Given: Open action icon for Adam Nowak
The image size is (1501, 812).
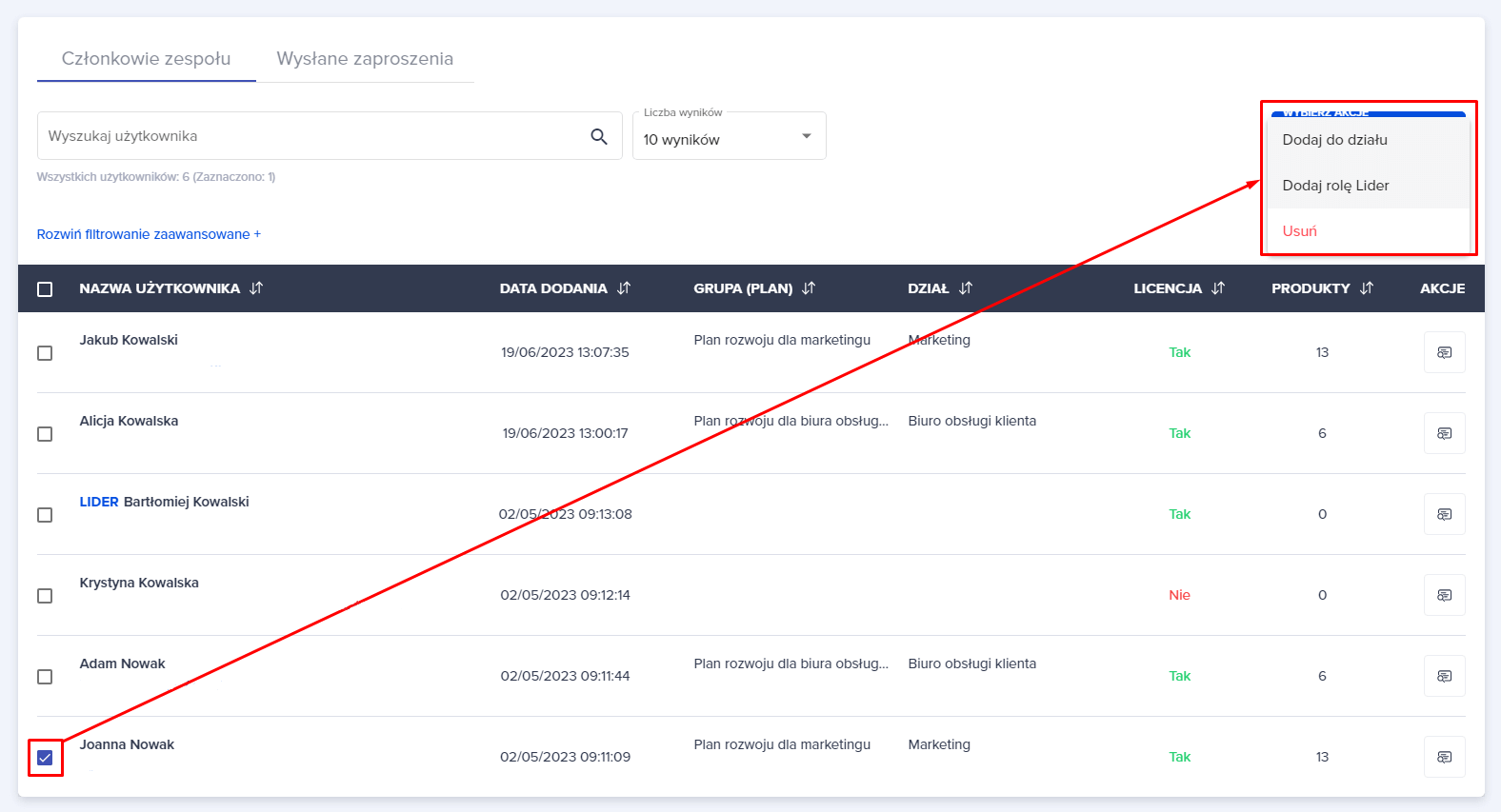Looking at the screenshot, I should [x=1444, y=676].
